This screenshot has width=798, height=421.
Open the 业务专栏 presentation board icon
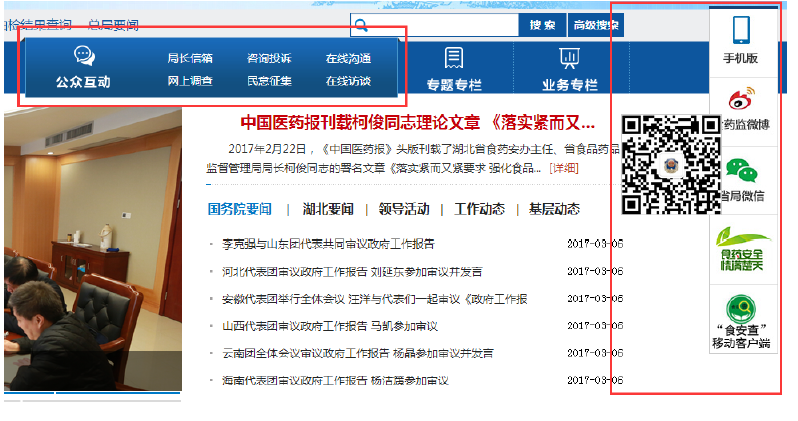click(x=569, y=58)
